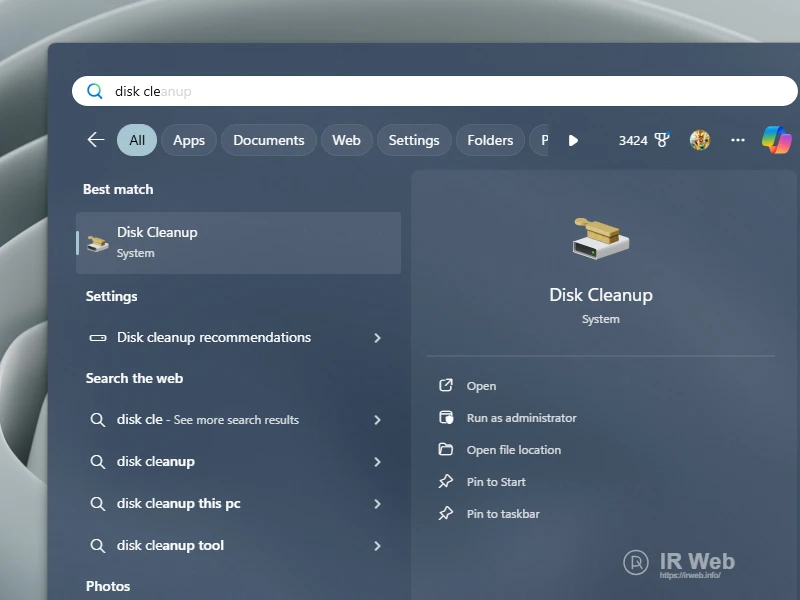Select the Folders filter tab

[x=490, y=140]
